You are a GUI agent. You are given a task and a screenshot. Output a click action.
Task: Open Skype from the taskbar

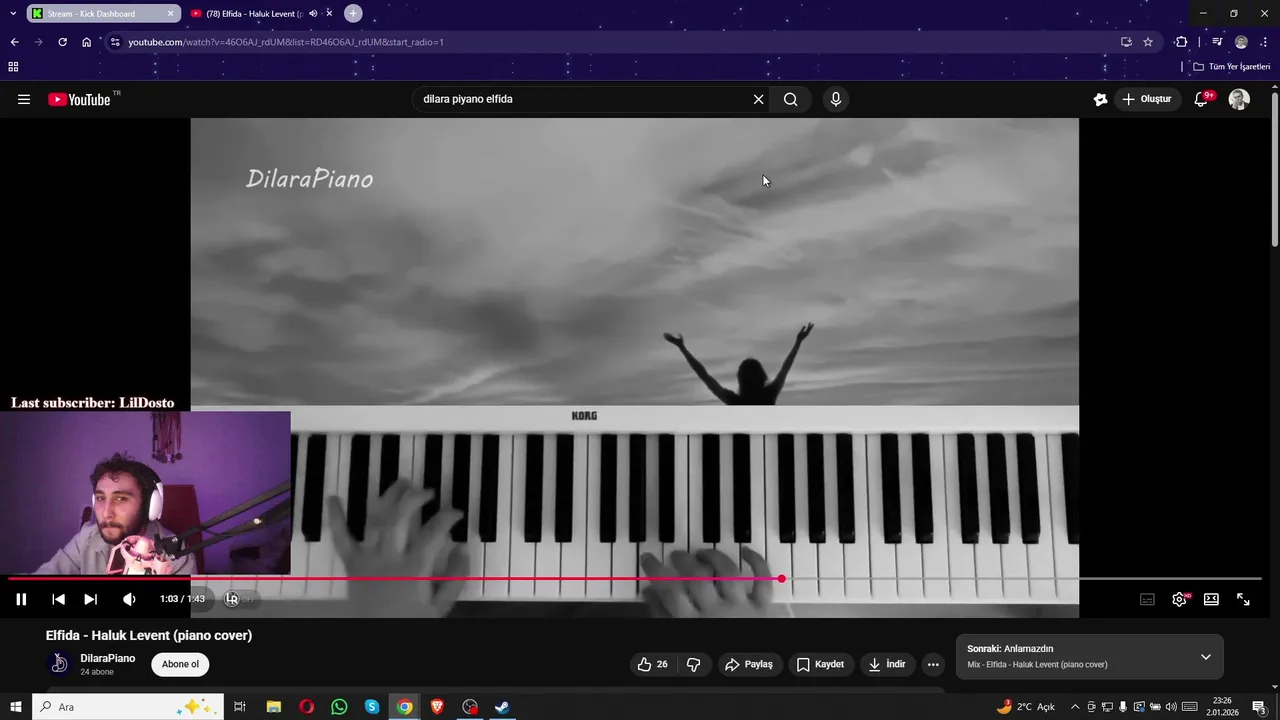pyautogui.click(x=372, y=707)
